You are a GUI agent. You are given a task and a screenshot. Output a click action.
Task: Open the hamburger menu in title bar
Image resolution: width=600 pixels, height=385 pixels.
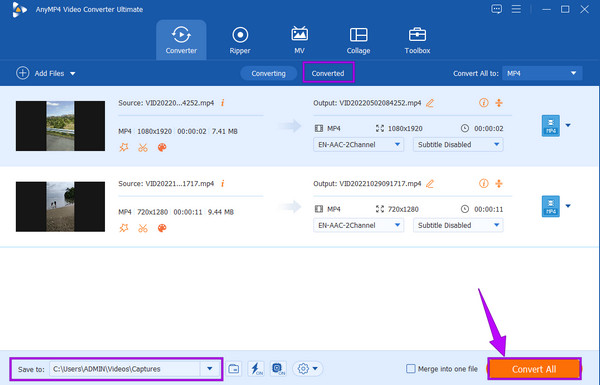point(516,9)
